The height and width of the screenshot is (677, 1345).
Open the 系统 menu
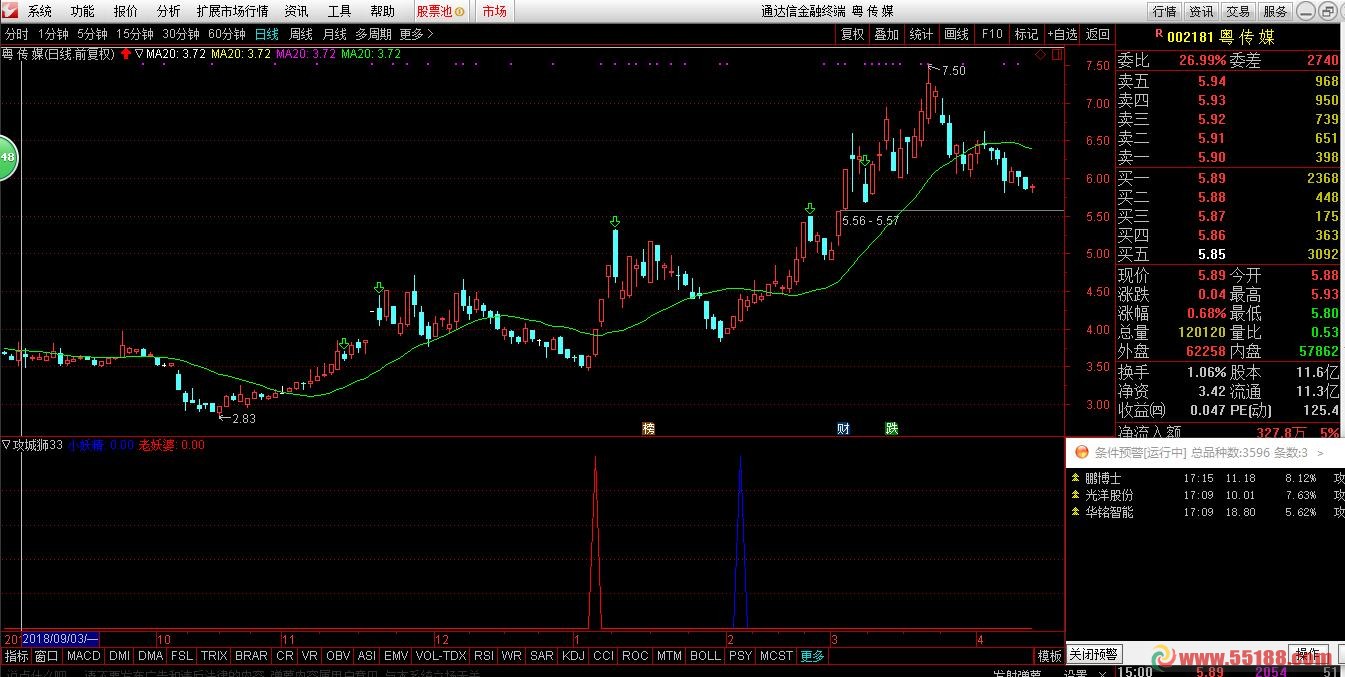click(40, 11)
